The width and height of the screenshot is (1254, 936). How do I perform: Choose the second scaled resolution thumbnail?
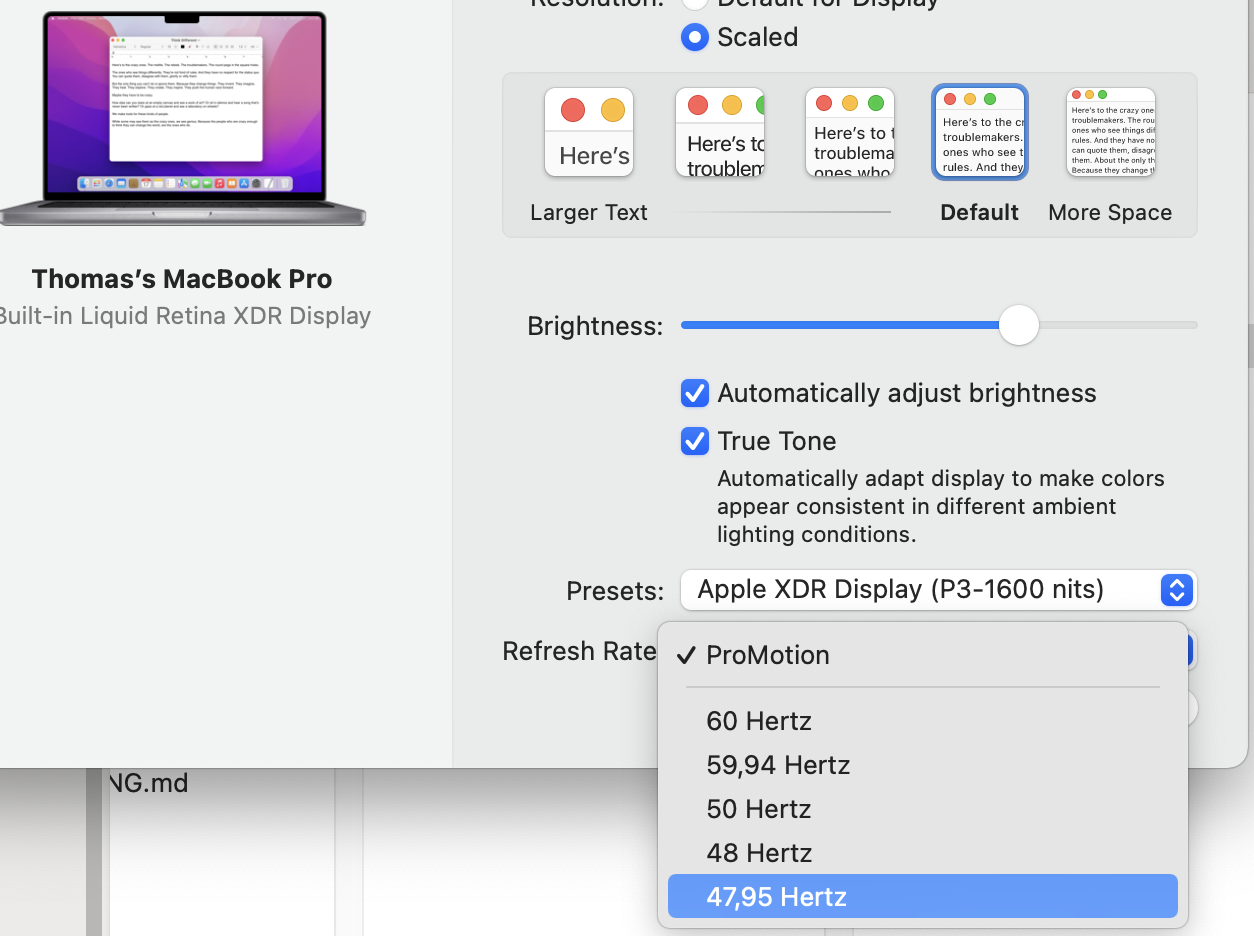point(720,132)
